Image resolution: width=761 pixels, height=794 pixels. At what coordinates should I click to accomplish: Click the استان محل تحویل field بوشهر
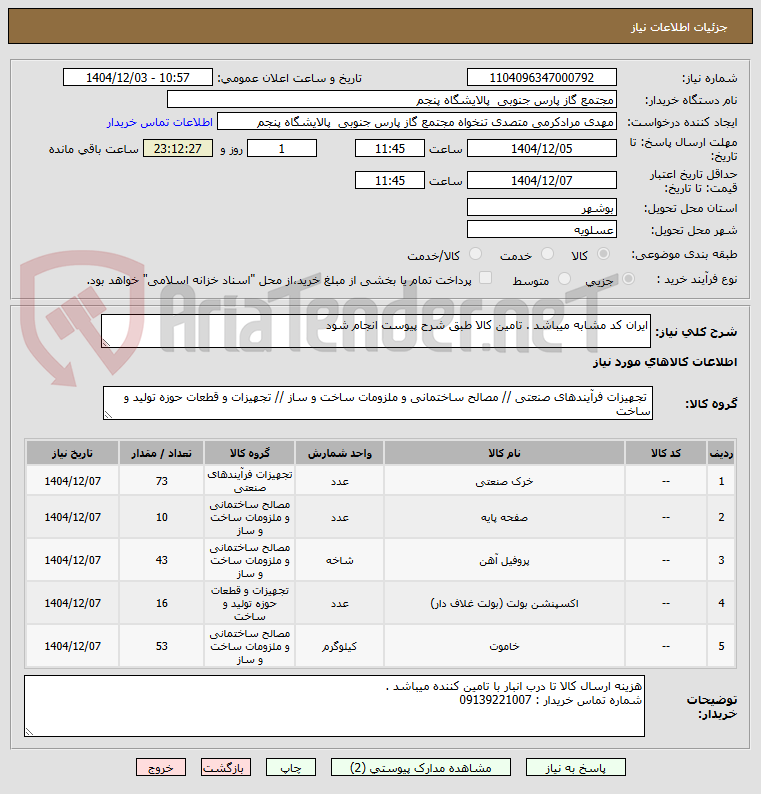(x=541, y=207)
